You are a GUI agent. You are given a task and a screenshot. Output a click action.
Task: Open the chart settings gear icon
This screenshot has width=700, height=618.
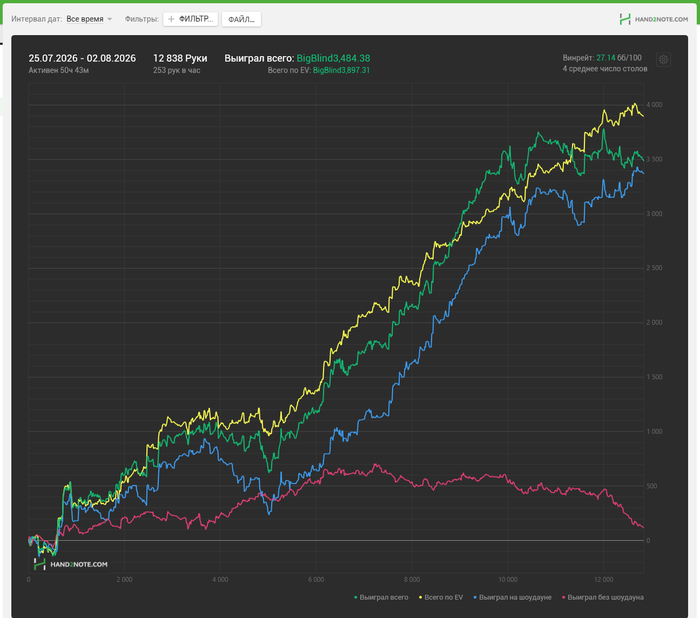click(663, 59)
